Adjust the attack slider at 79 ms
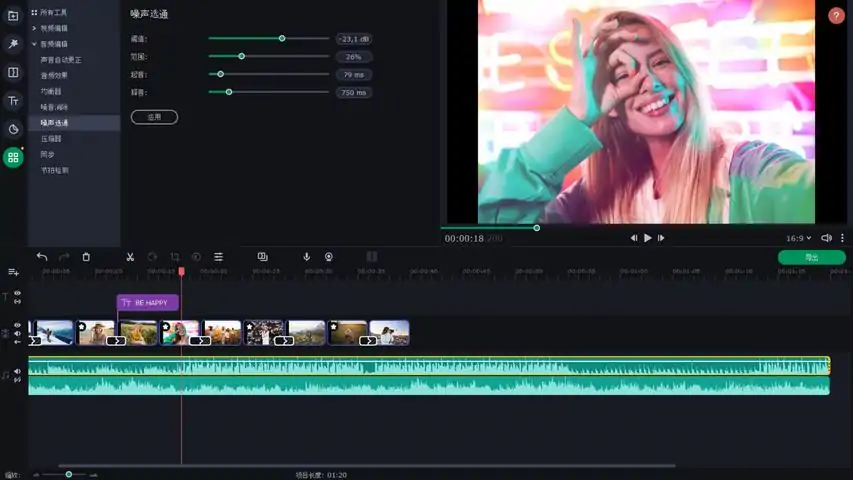 coord(220,74)
